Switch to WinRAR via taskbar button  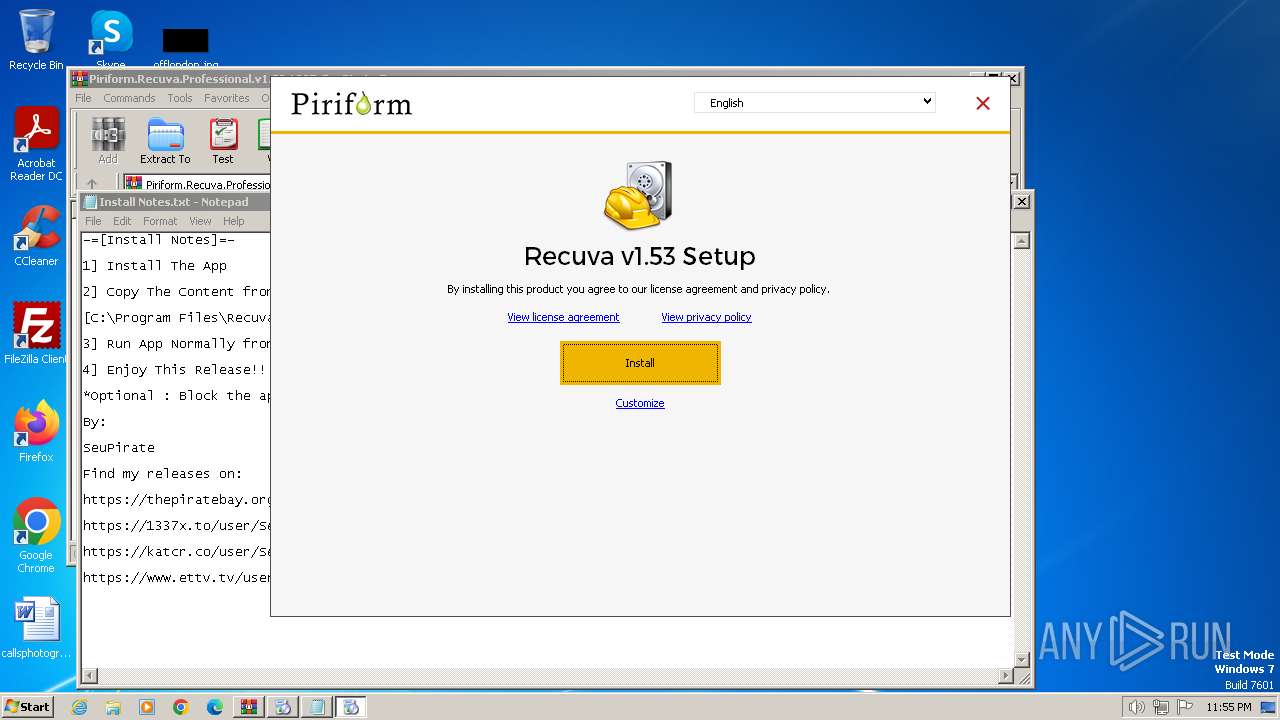pyautogui.click(x=248, y=707)
